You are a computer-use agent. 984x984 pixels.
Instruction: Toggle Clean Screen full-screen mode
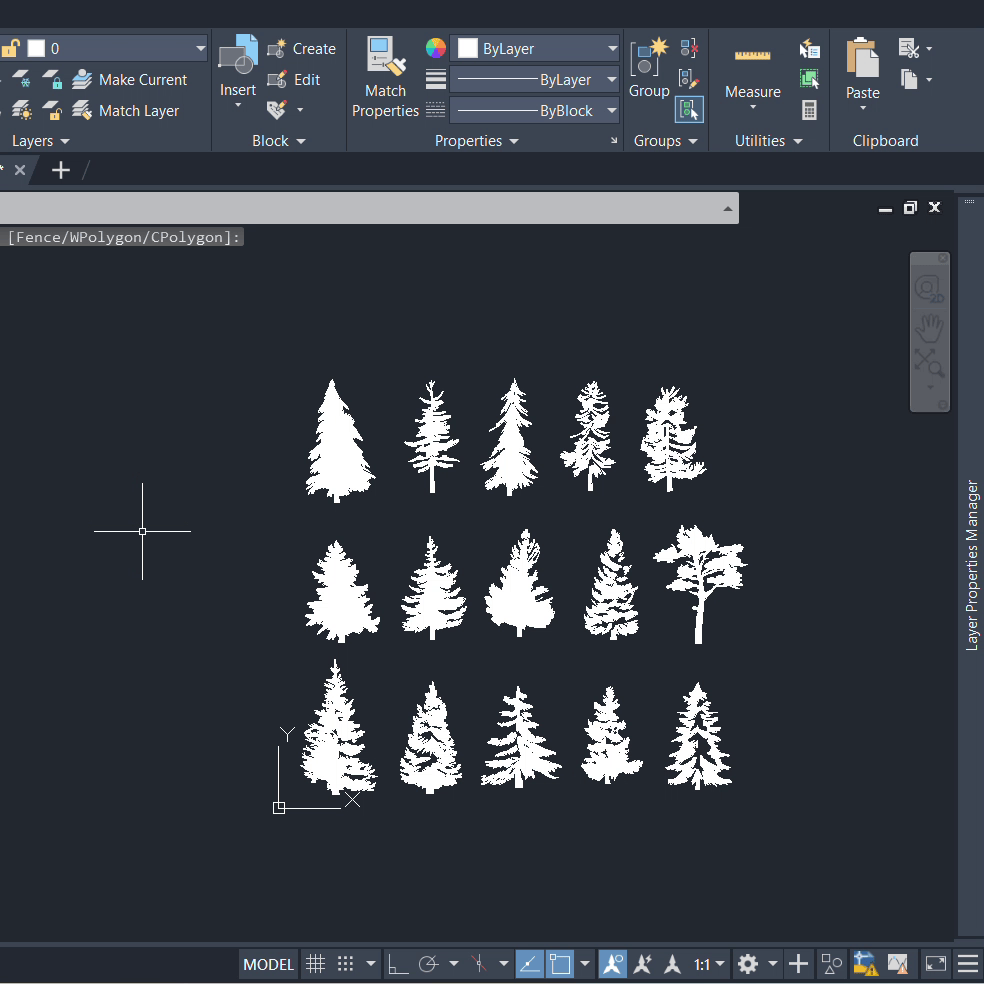click(x=935, y=964)
